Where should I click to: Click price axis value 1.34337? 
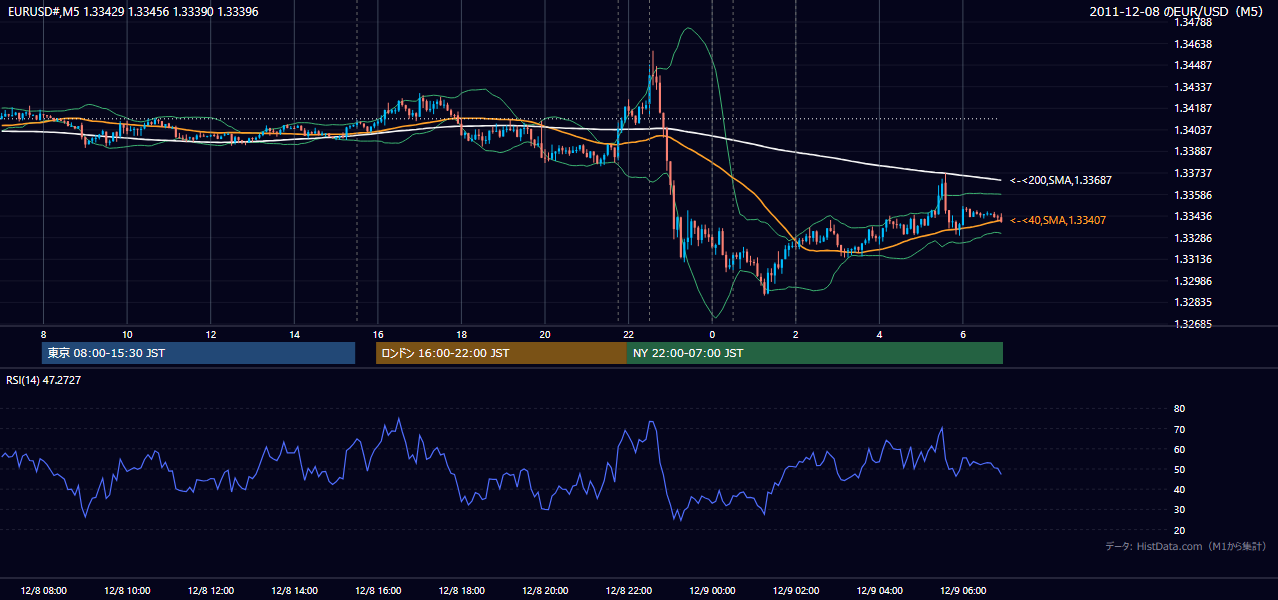click(x=1194, y=88)
